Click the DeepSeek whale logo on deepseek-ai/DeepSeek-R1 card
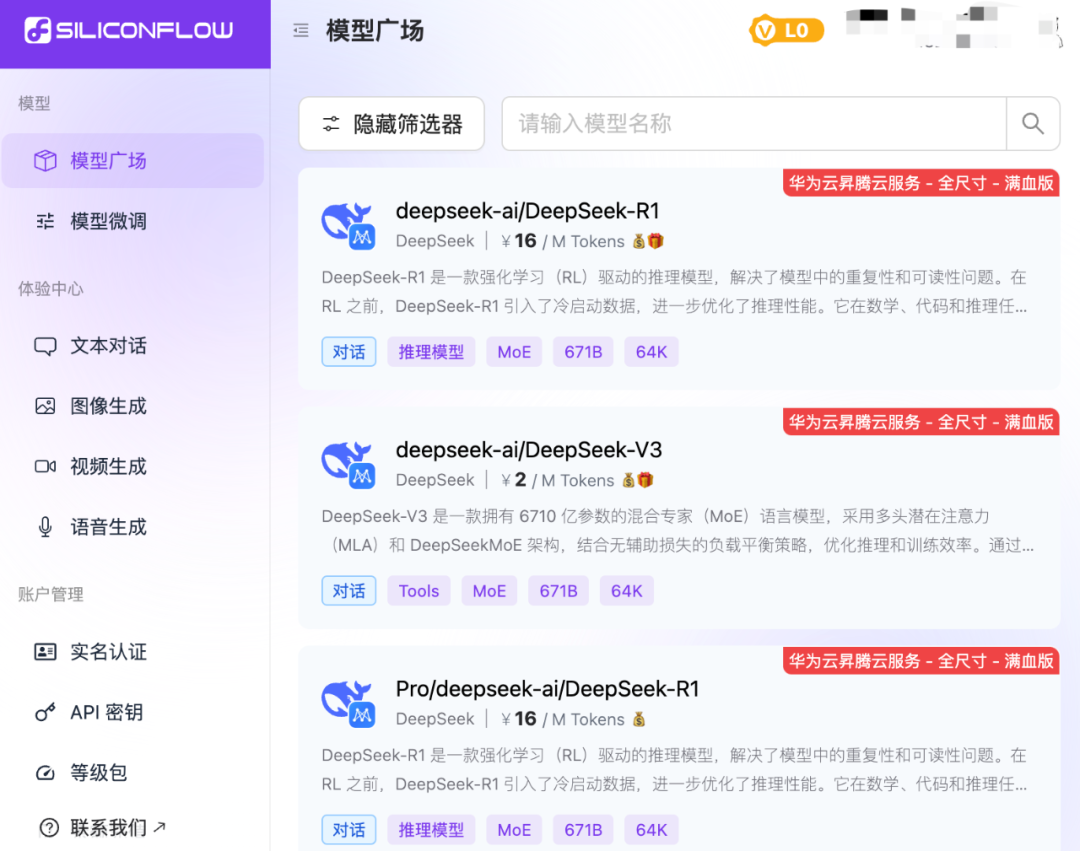The image size is (1080, 851). click(349, 224)
